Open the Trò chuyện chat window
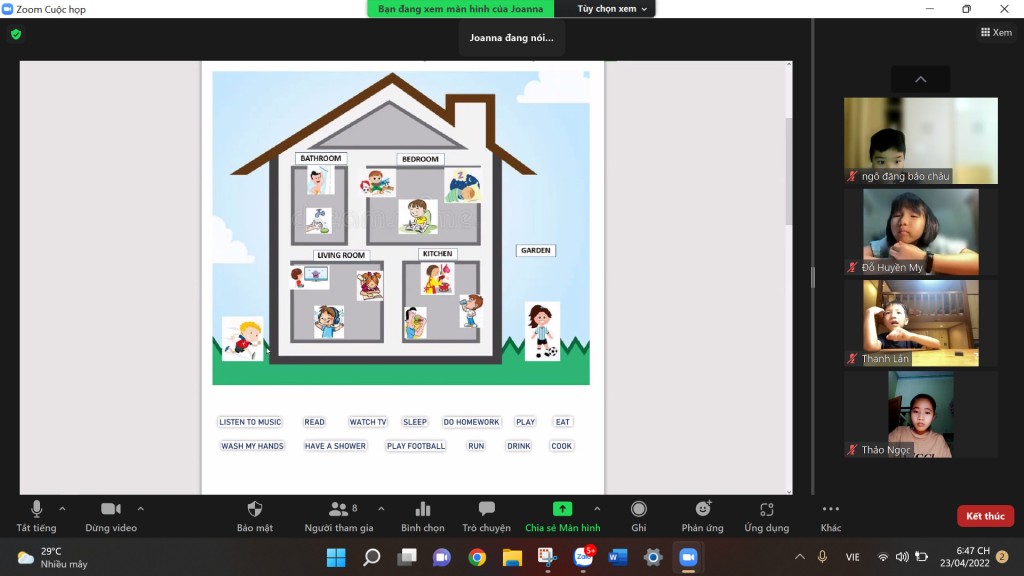This screenshot has width=1024, height=576. click(x=486, y=509)
